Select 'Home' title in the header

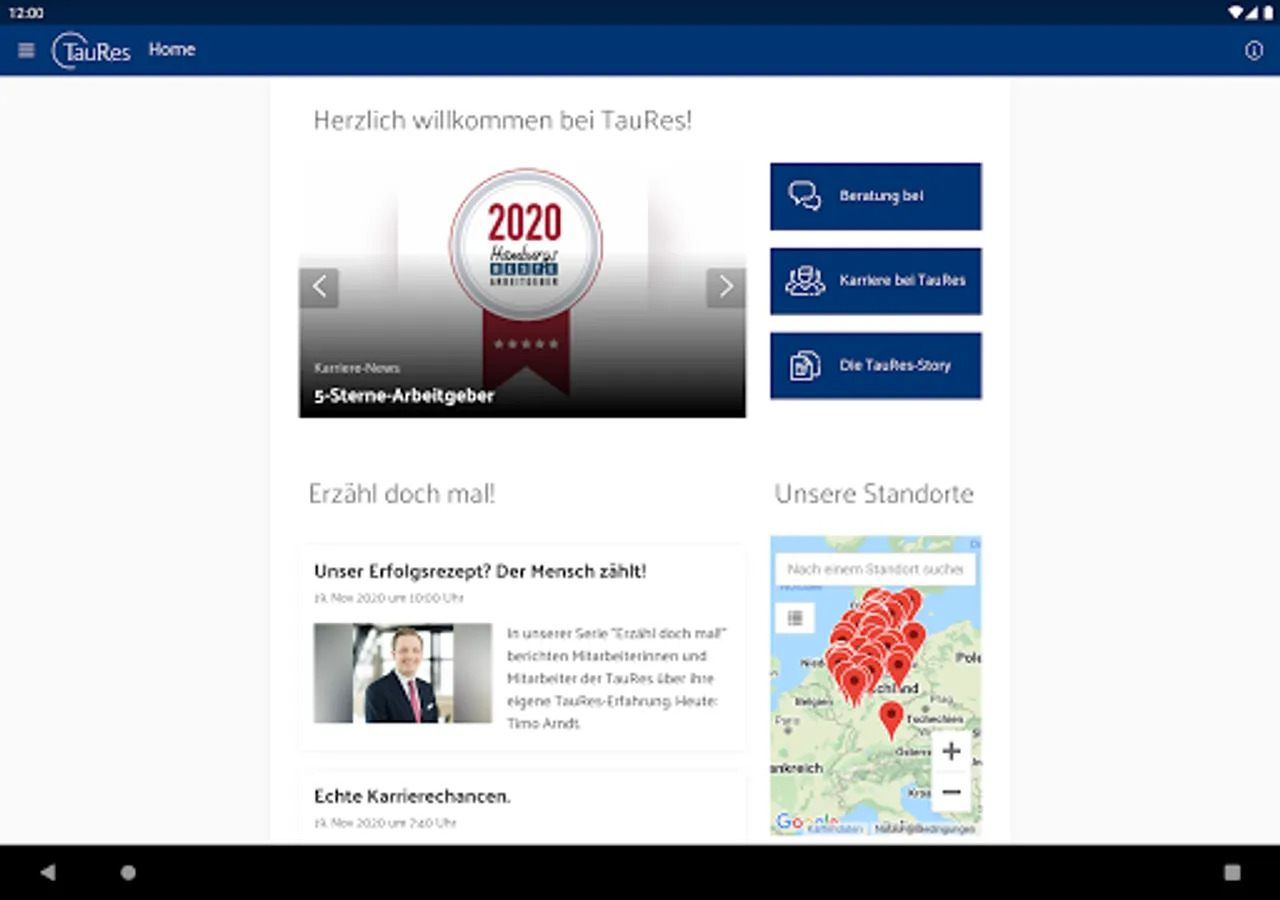(x=172, y=50)
